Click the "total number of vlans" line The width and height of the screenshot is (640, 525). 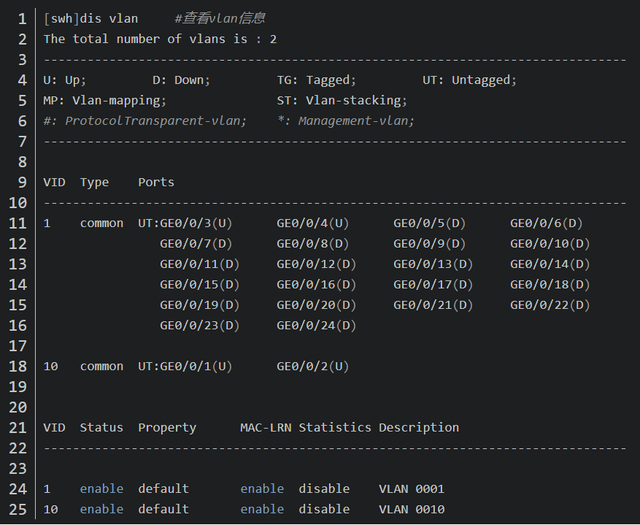coord(160,39)
